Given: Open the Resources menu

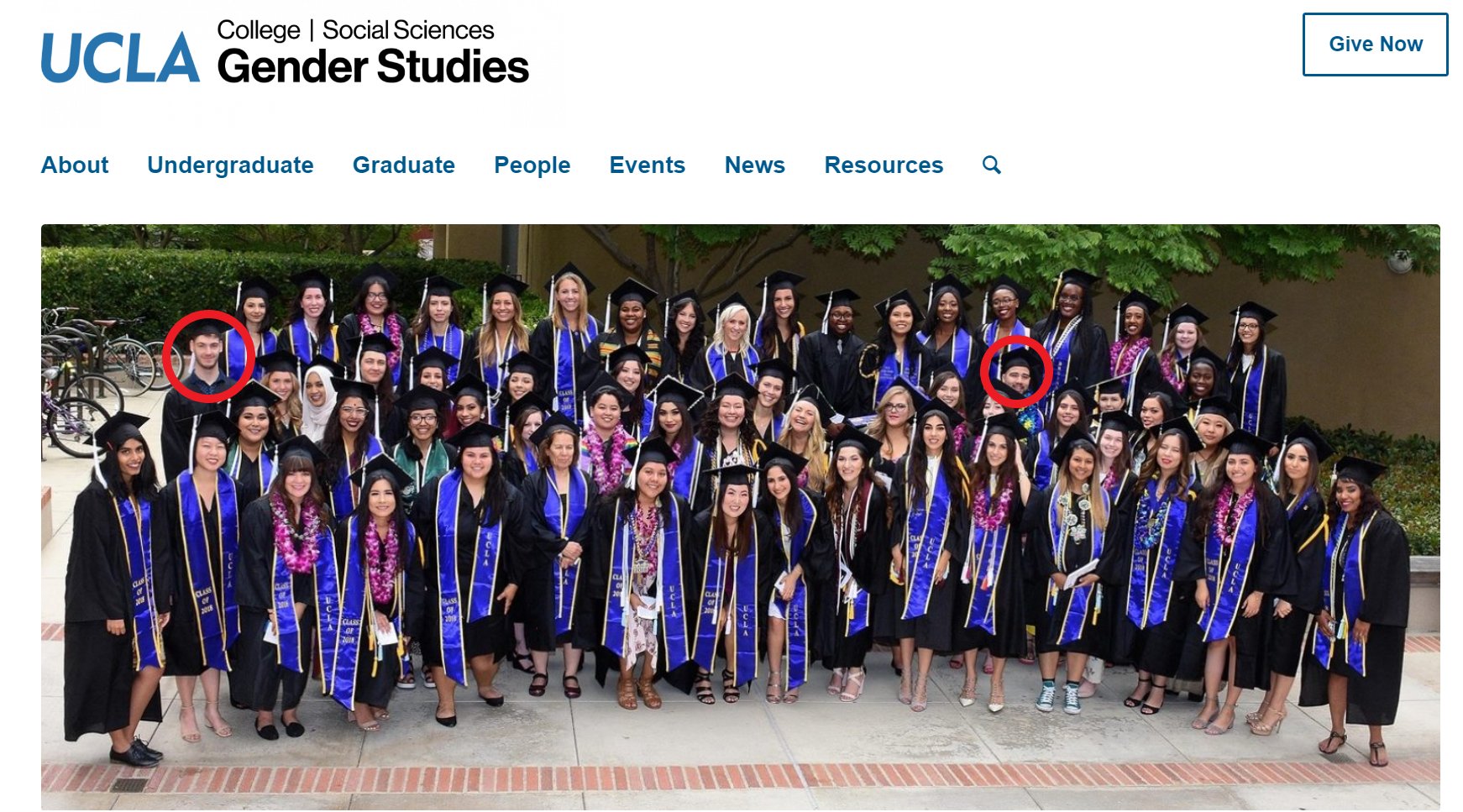Looking at the screenshot, I should coord(884,165).
